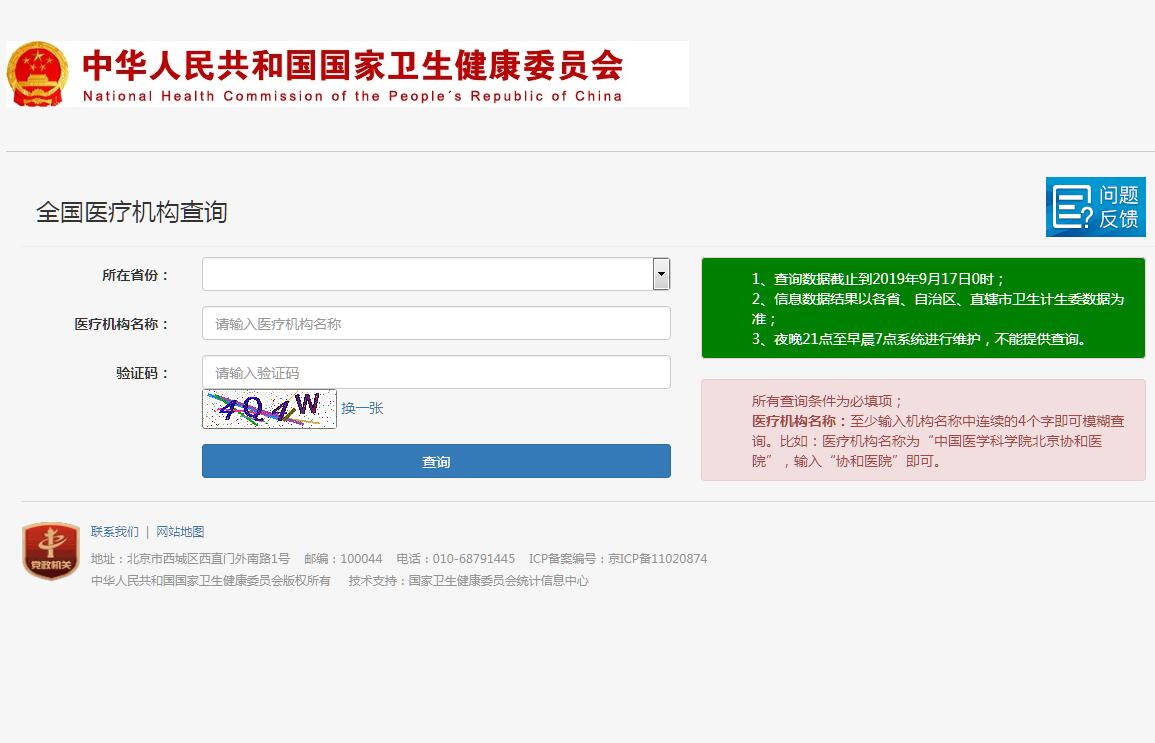Screen dimensions: 1155x743
Task: Click inside the 所在省份 province select box
Action: pyautogui.click(x=427, y=274)
